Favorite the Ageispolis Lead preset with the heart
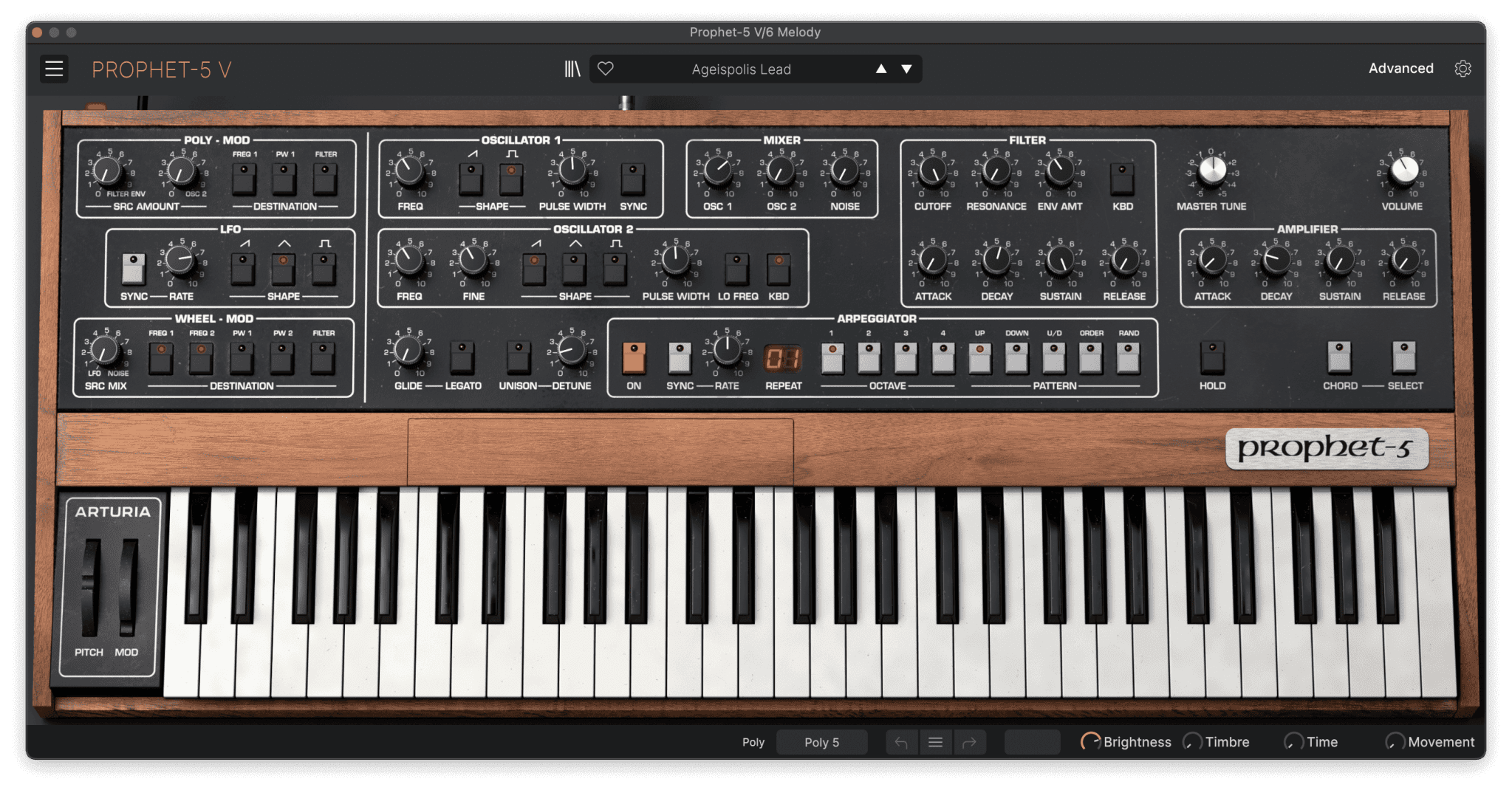 pos(606,68)
